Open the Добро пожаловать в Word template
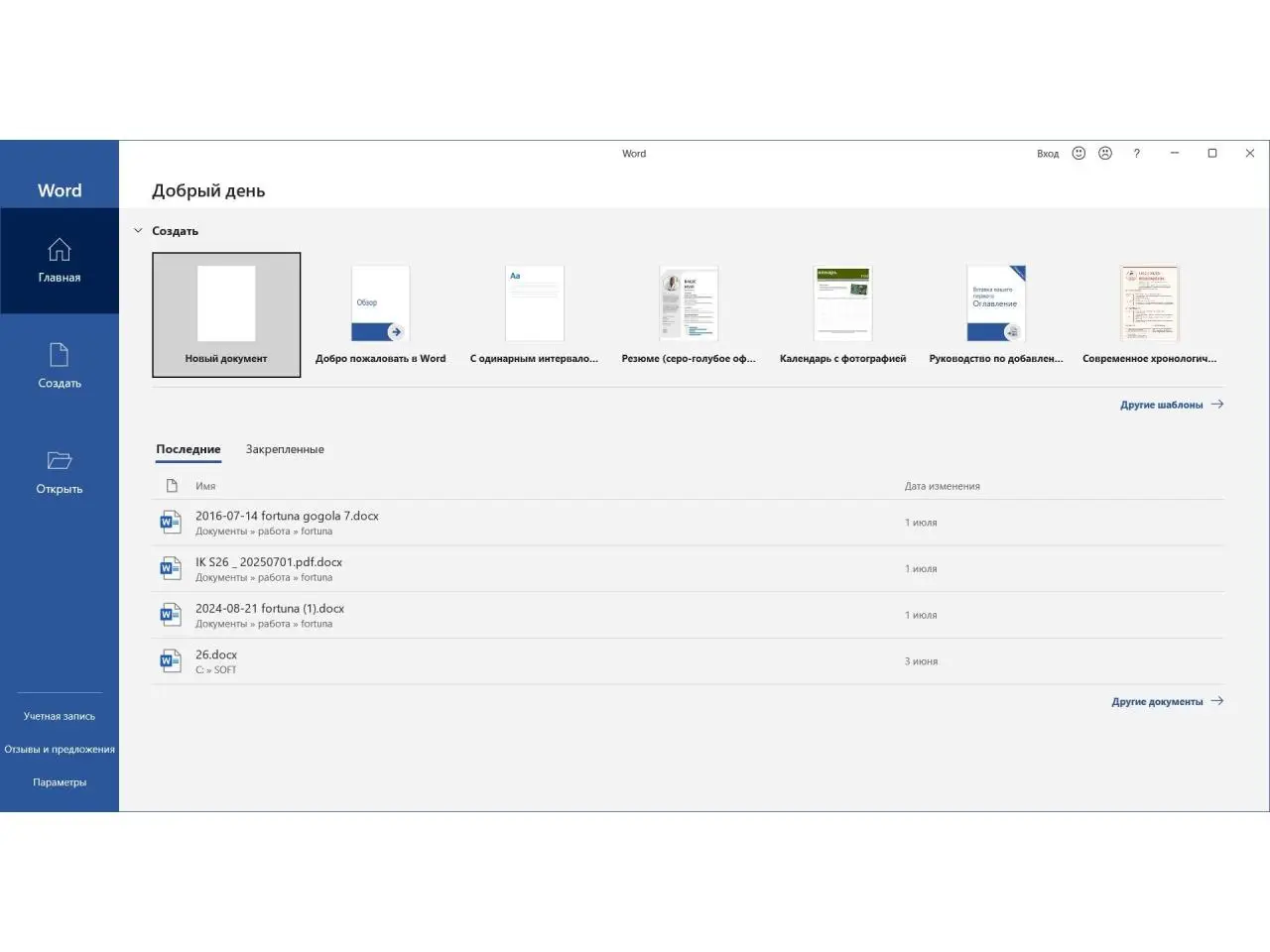The image size is (1270, 952). (x=381, y=314)
